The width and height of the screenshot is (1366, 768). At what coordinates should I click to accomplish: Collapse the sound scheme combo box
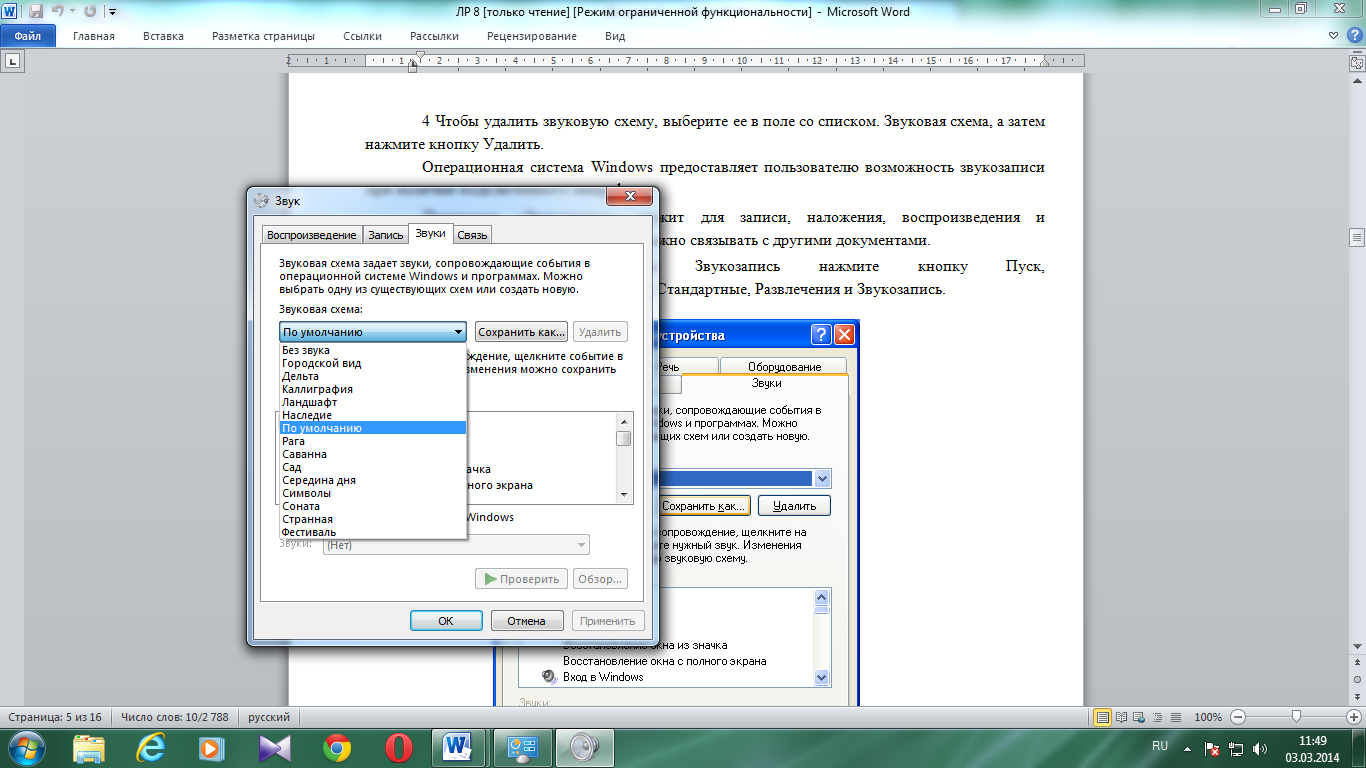click(373, 332)
